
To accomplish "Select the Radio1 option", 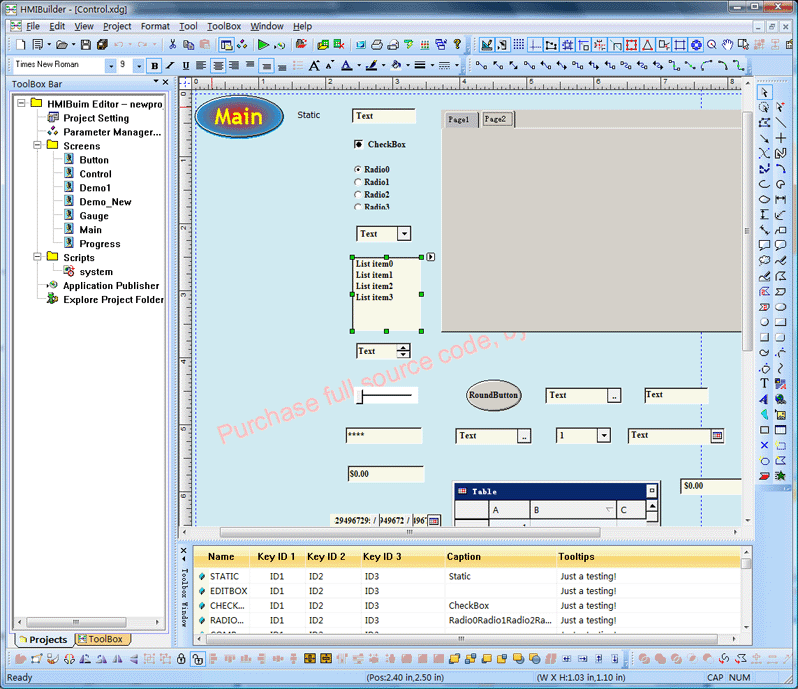I will (359, 182).
